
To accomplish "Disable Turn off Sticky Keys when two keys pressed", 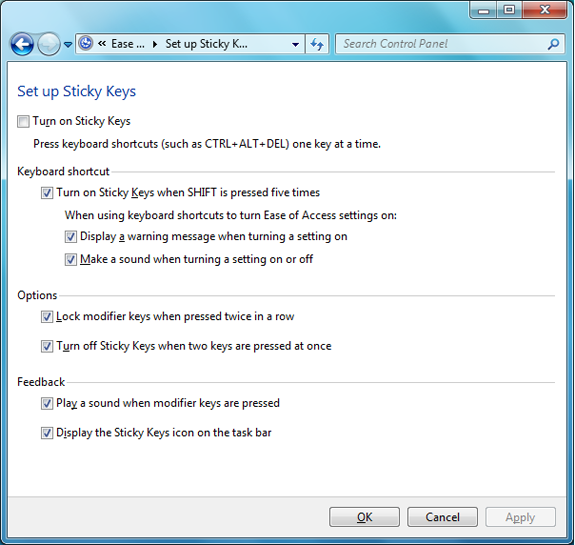I will click(47, 346).
